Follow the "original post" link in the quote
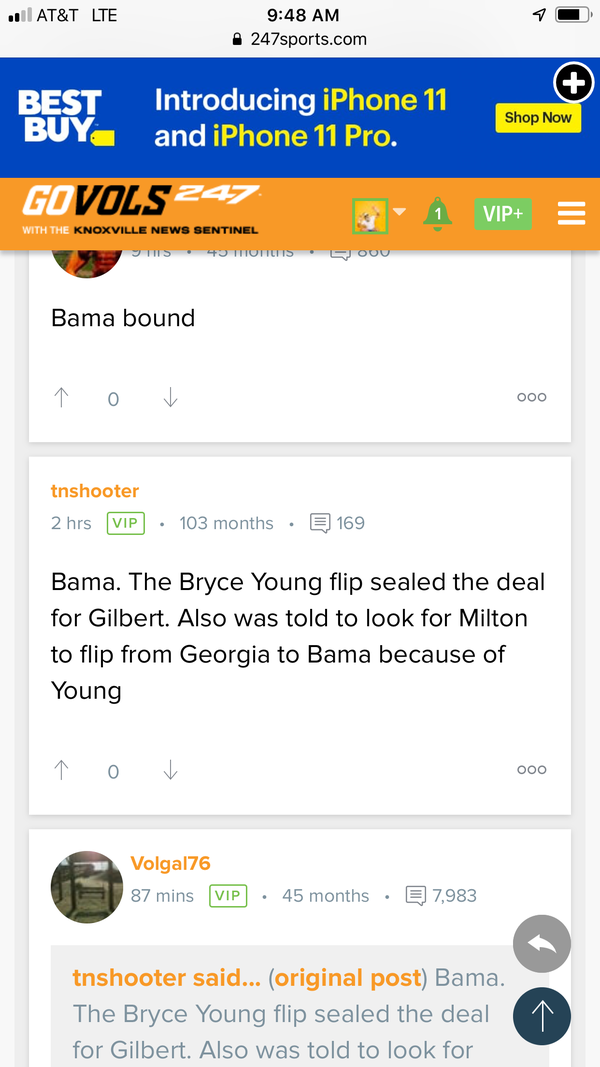 (347, 978)
